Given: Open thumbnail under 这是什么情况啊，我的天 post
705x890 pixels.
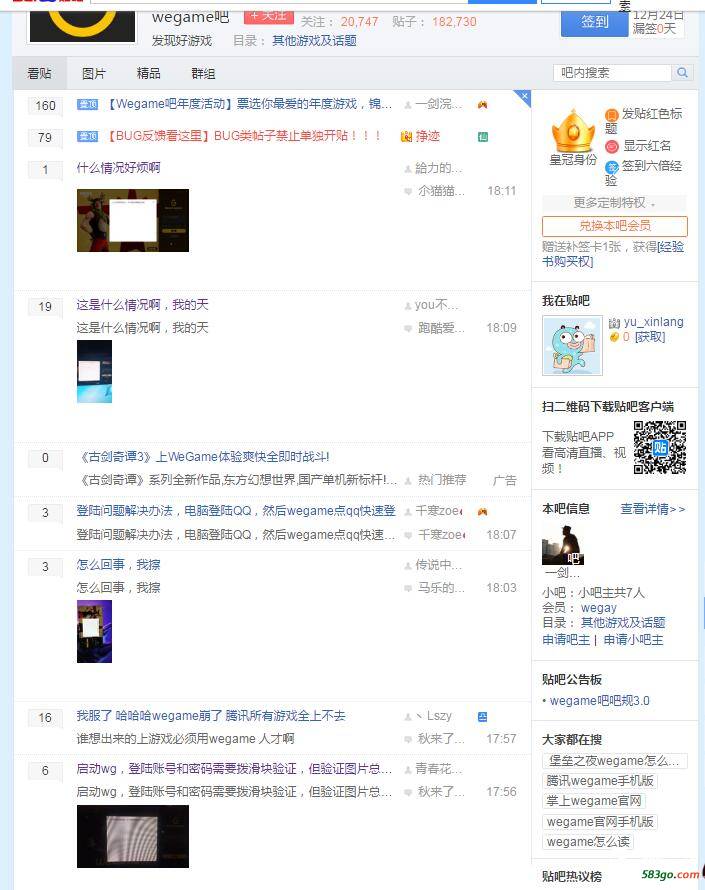Looking at the screenshot, I should (94, 371).
